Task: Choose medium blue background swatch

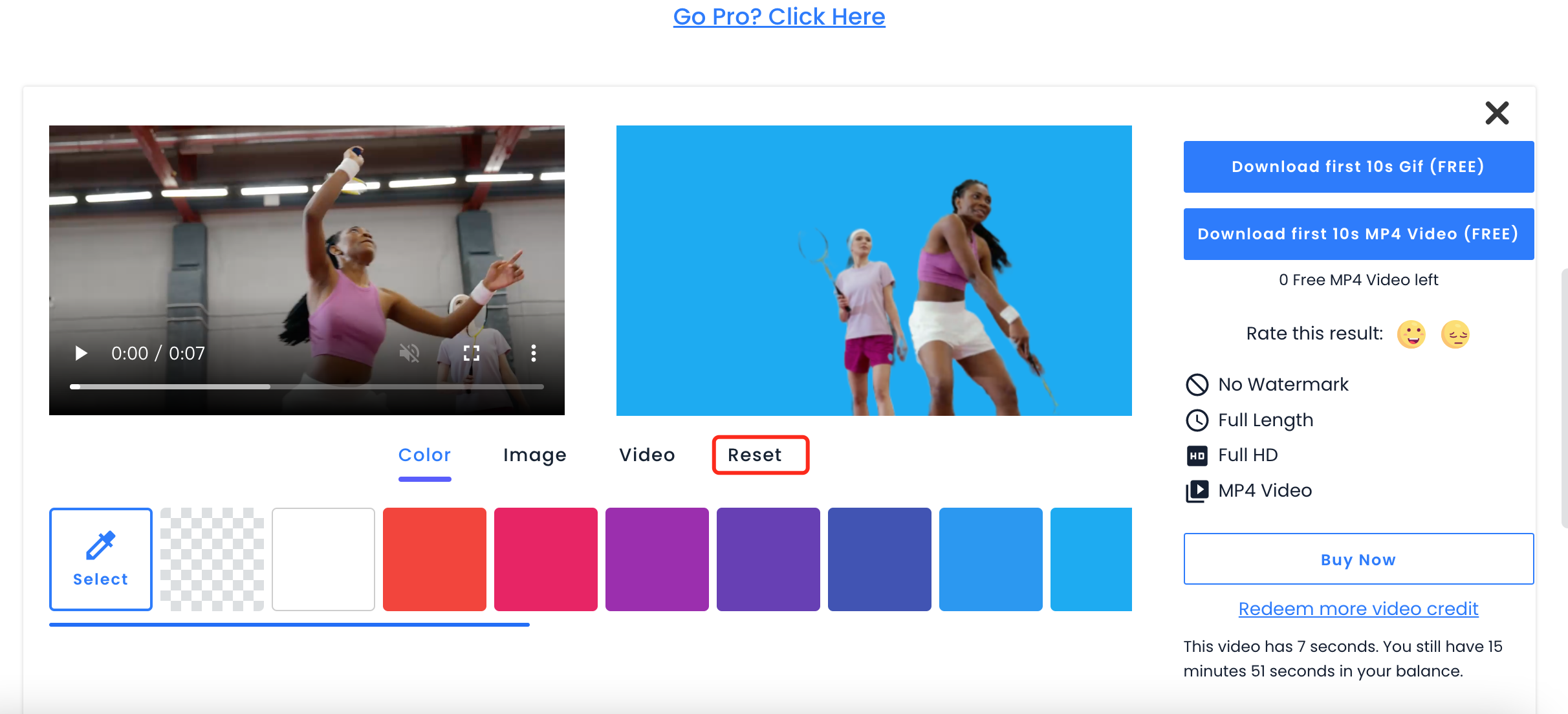Action: [991, 559]
